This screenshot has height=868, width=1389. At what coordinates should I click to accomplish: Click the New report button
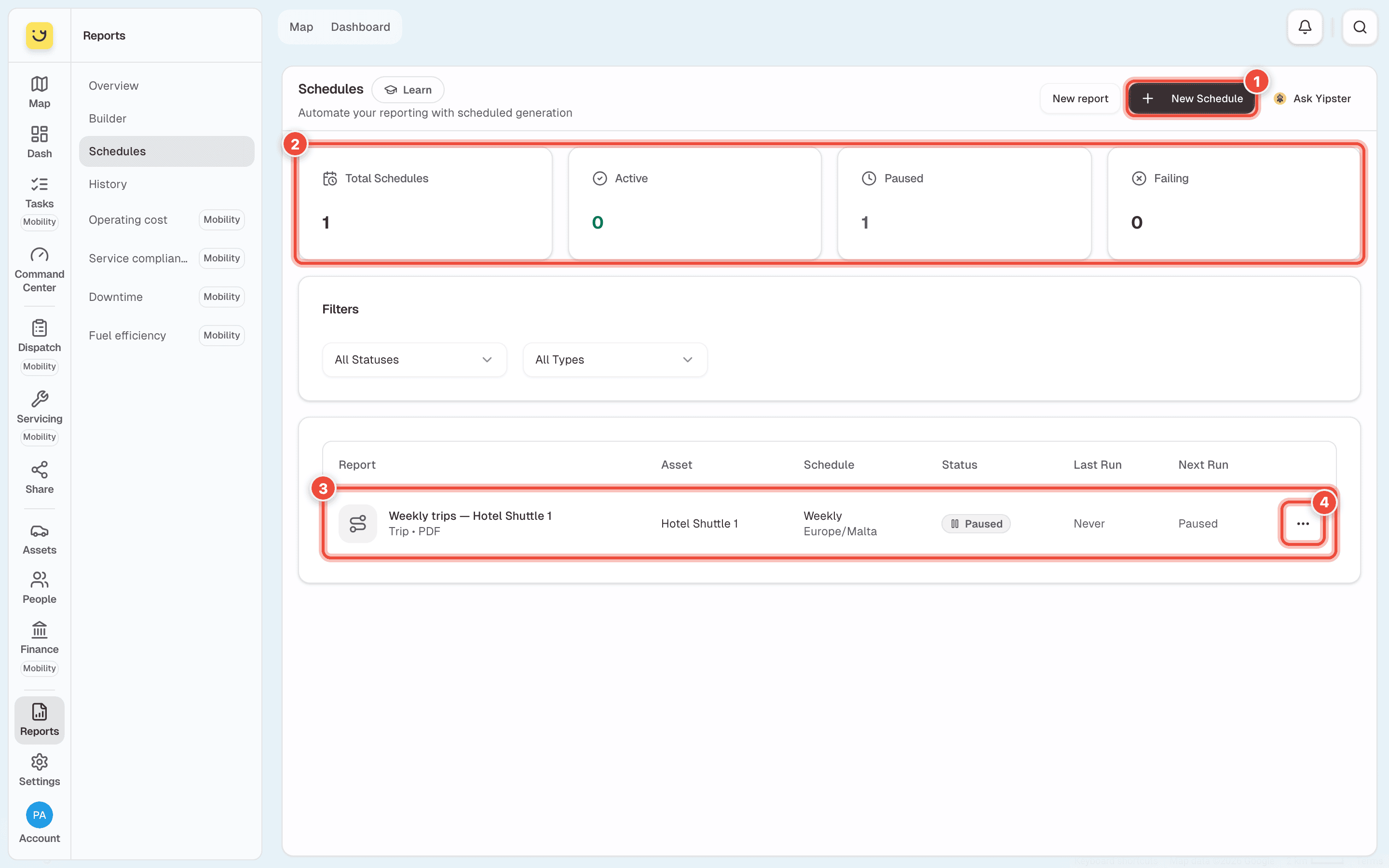point(1080,99)
